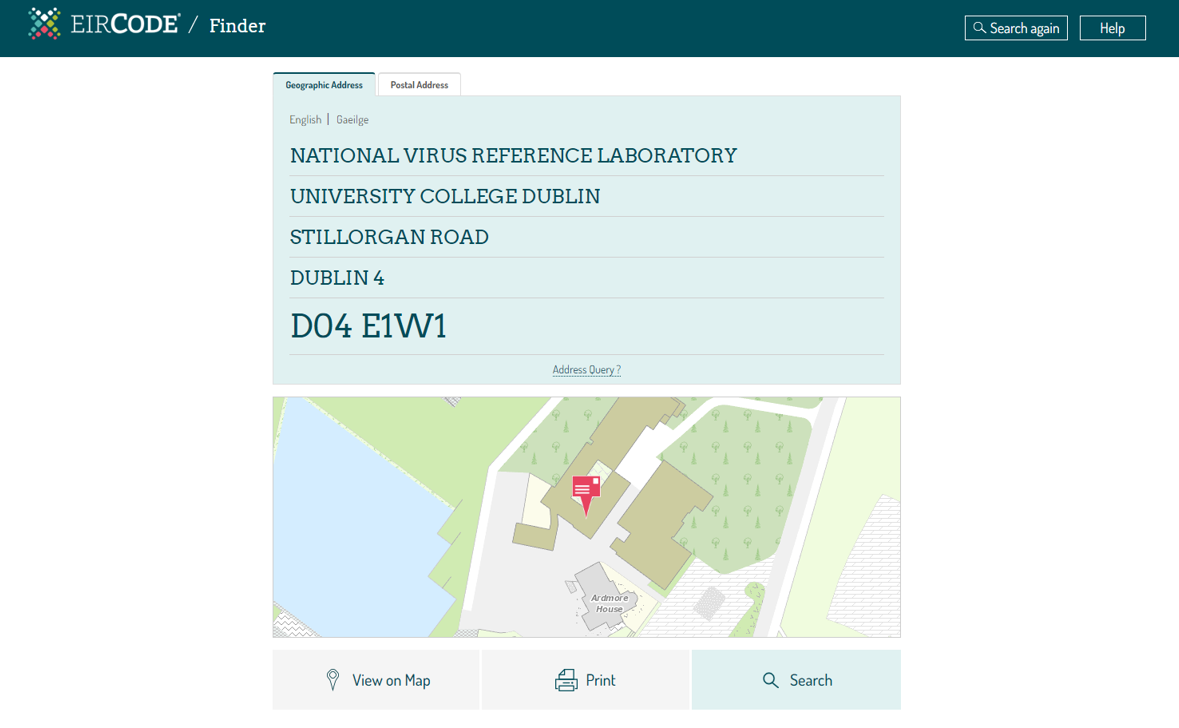Click the Finder heading in the header

237,26
